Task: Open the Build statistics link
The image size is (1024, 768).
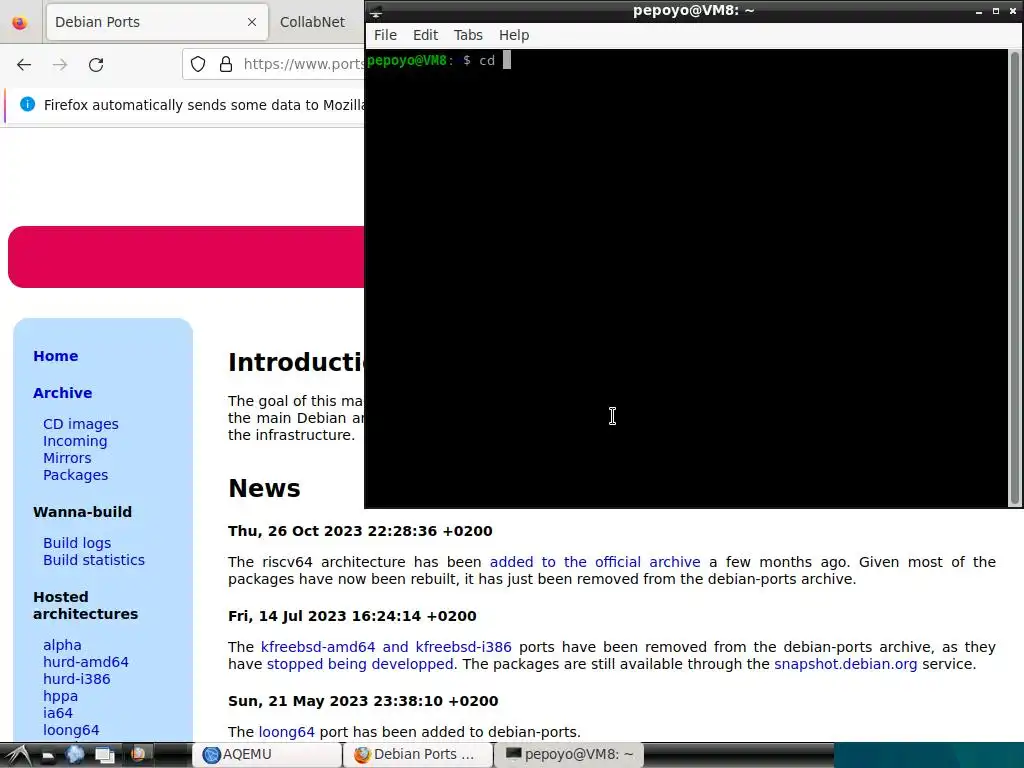Action: click(94, 560)
